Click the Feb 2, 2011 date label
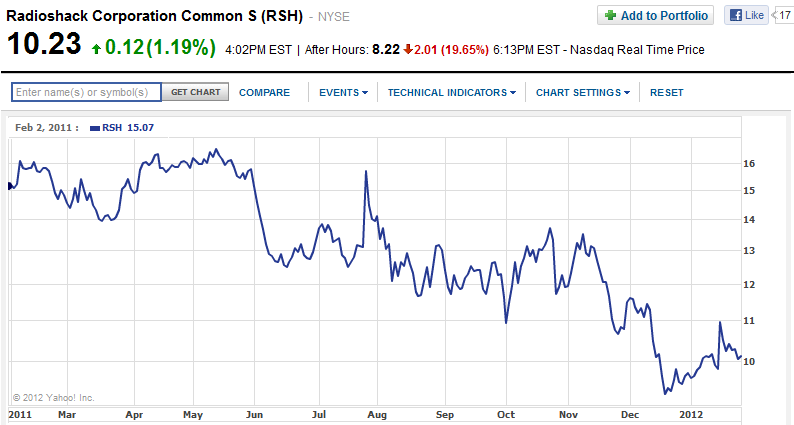The height and width of the screenshot is (425, 794). click(x=47, y=128)
